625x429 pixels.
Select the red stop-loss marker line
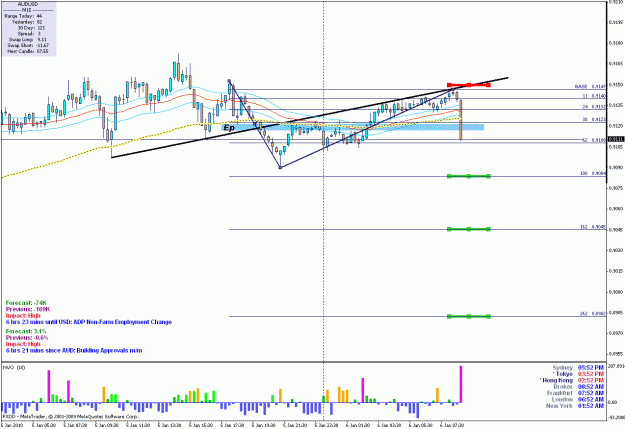point(469,85)
